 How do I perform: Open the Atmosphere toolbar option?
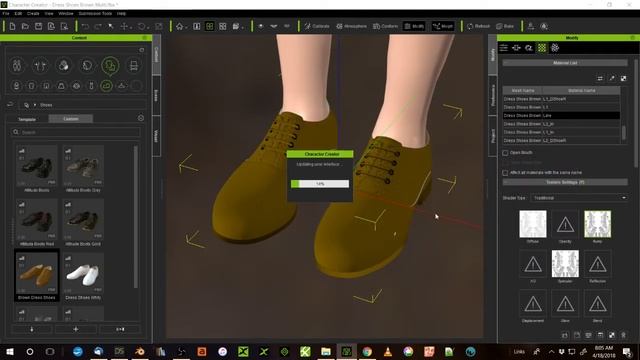click(351, 26)
